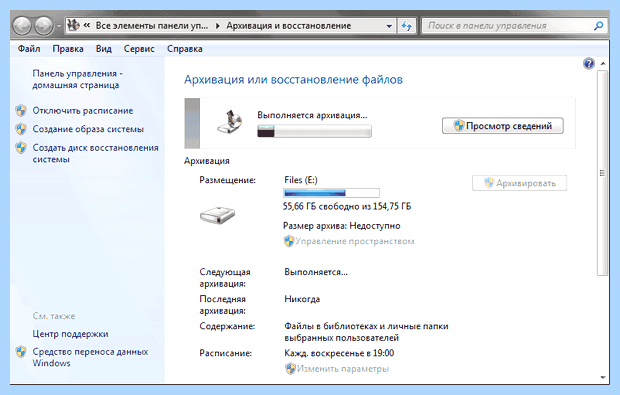Click the Back navigation arrow button
The width and height of the screenshot is (620, 395).
[x=22, y=26]
